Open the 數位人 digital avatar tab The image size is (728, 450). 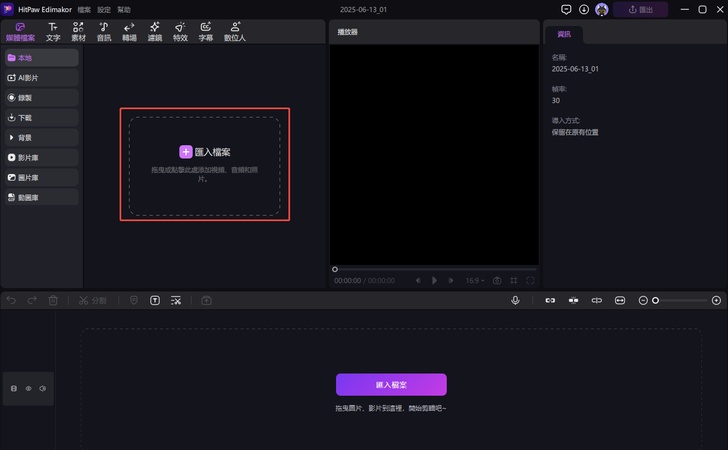click(x=235, y=32)
